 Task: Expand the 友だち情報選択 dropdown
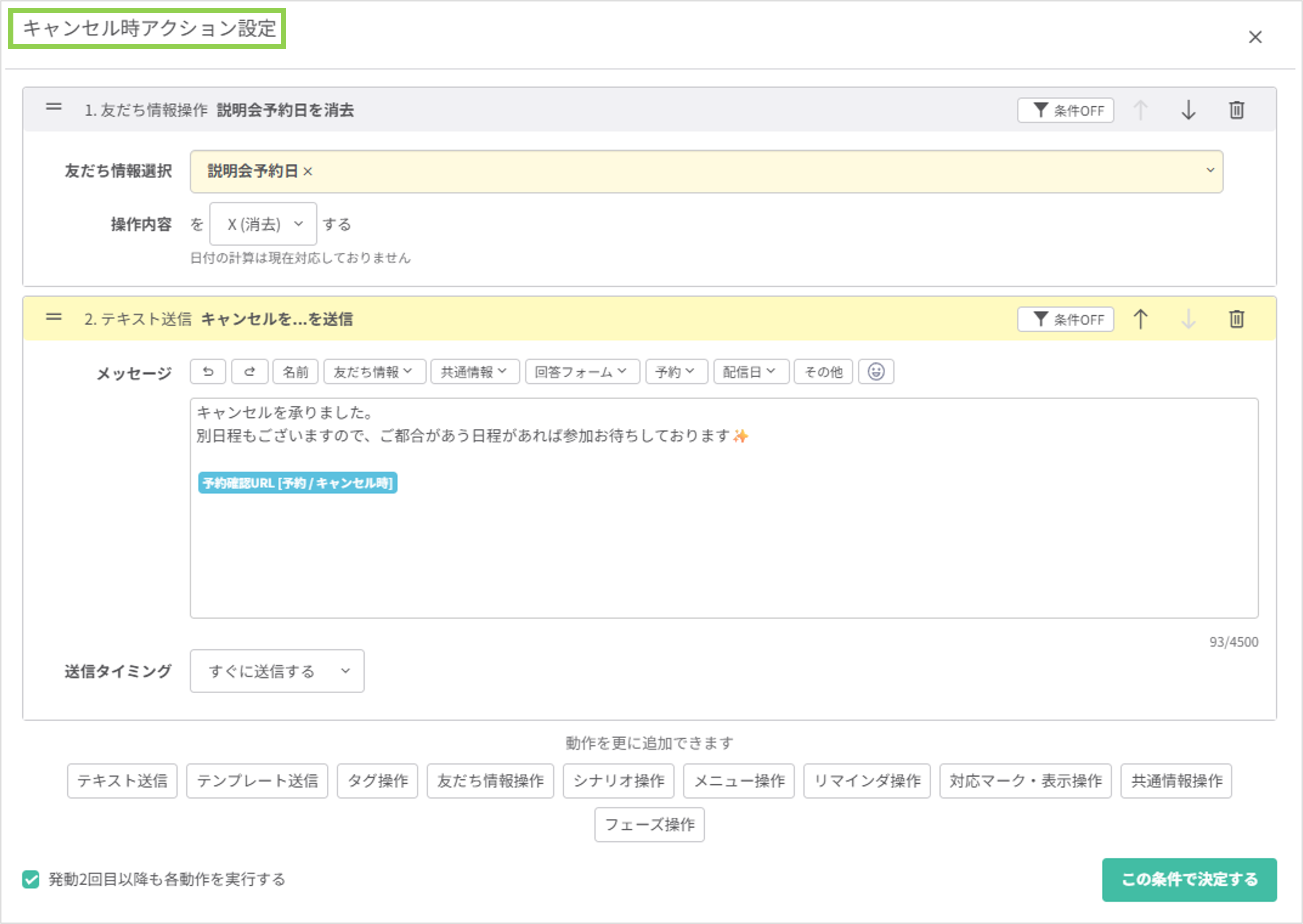pos(707,171)
